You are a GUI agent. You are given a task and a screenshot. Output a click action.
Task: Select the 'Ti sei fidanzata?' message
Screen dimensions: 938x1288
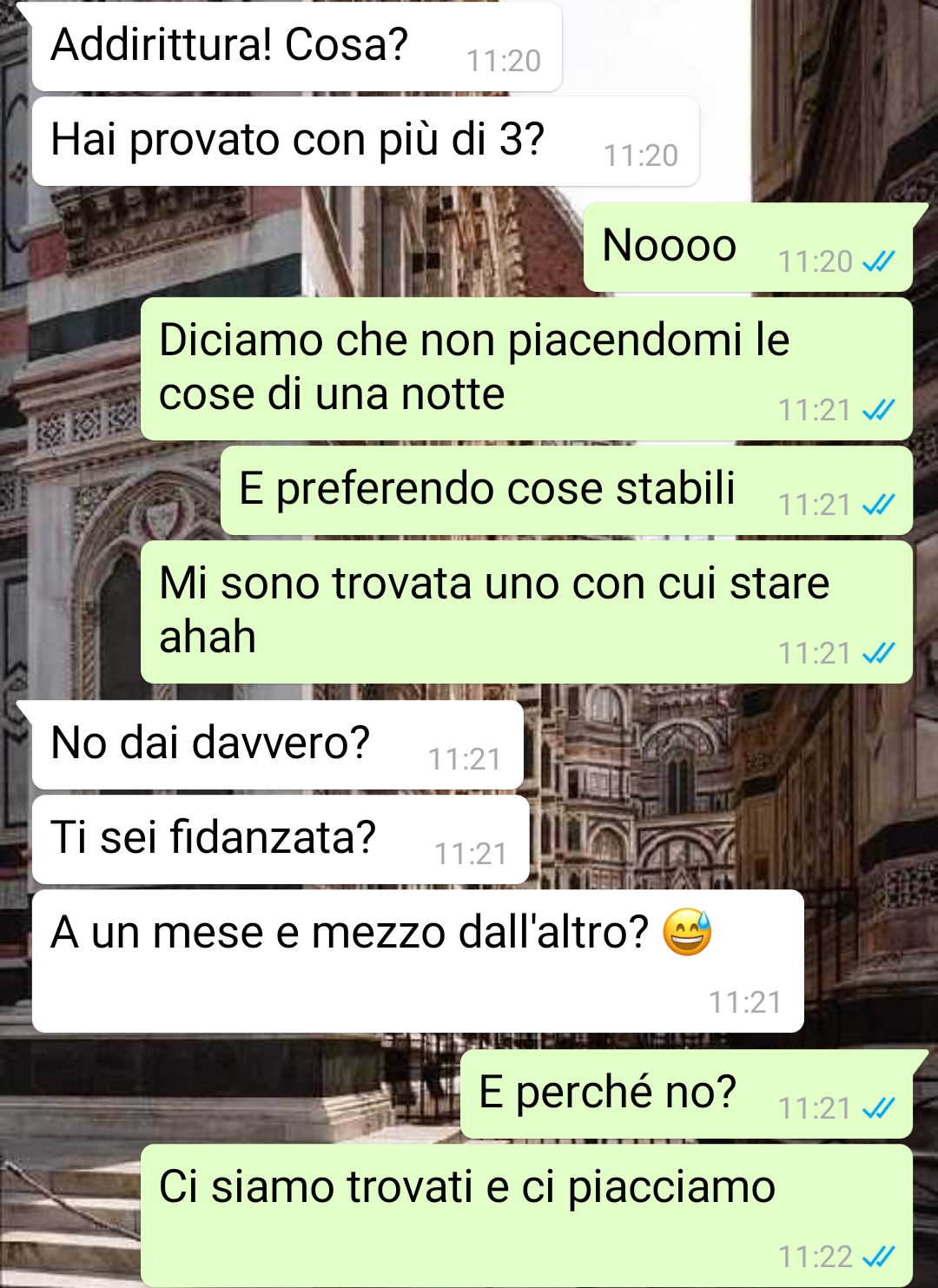(280, 839)
